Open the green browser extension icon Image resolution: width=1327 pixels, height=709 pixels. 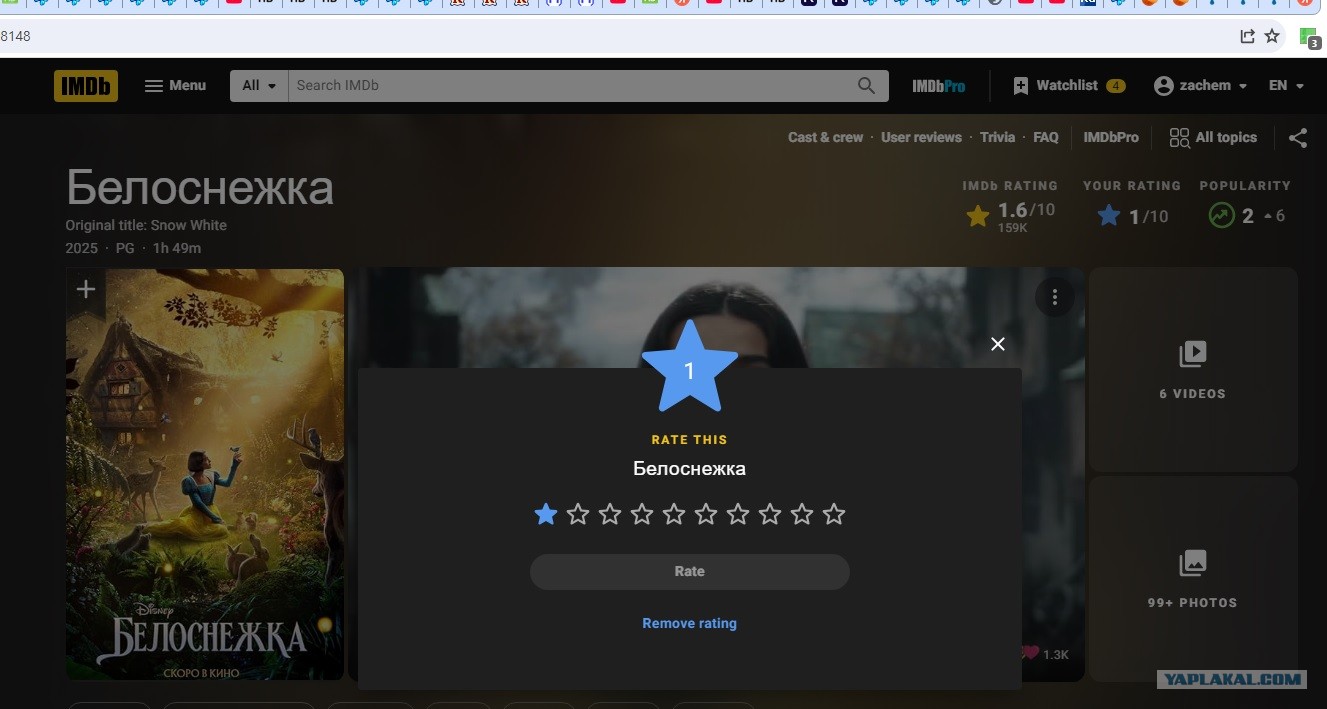tap(1309, 37)
